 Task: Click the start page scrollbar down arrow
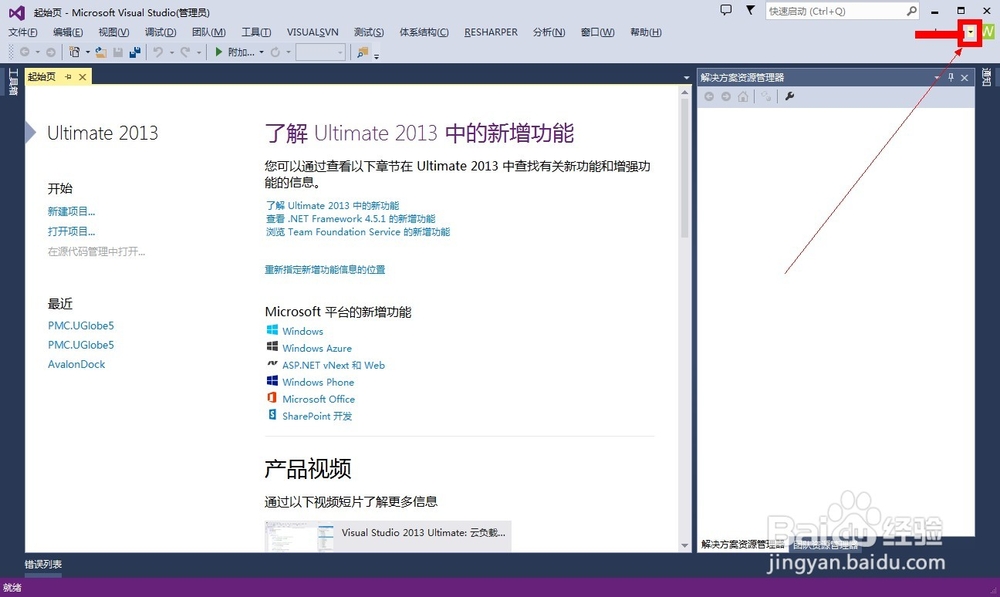[685, 545]
